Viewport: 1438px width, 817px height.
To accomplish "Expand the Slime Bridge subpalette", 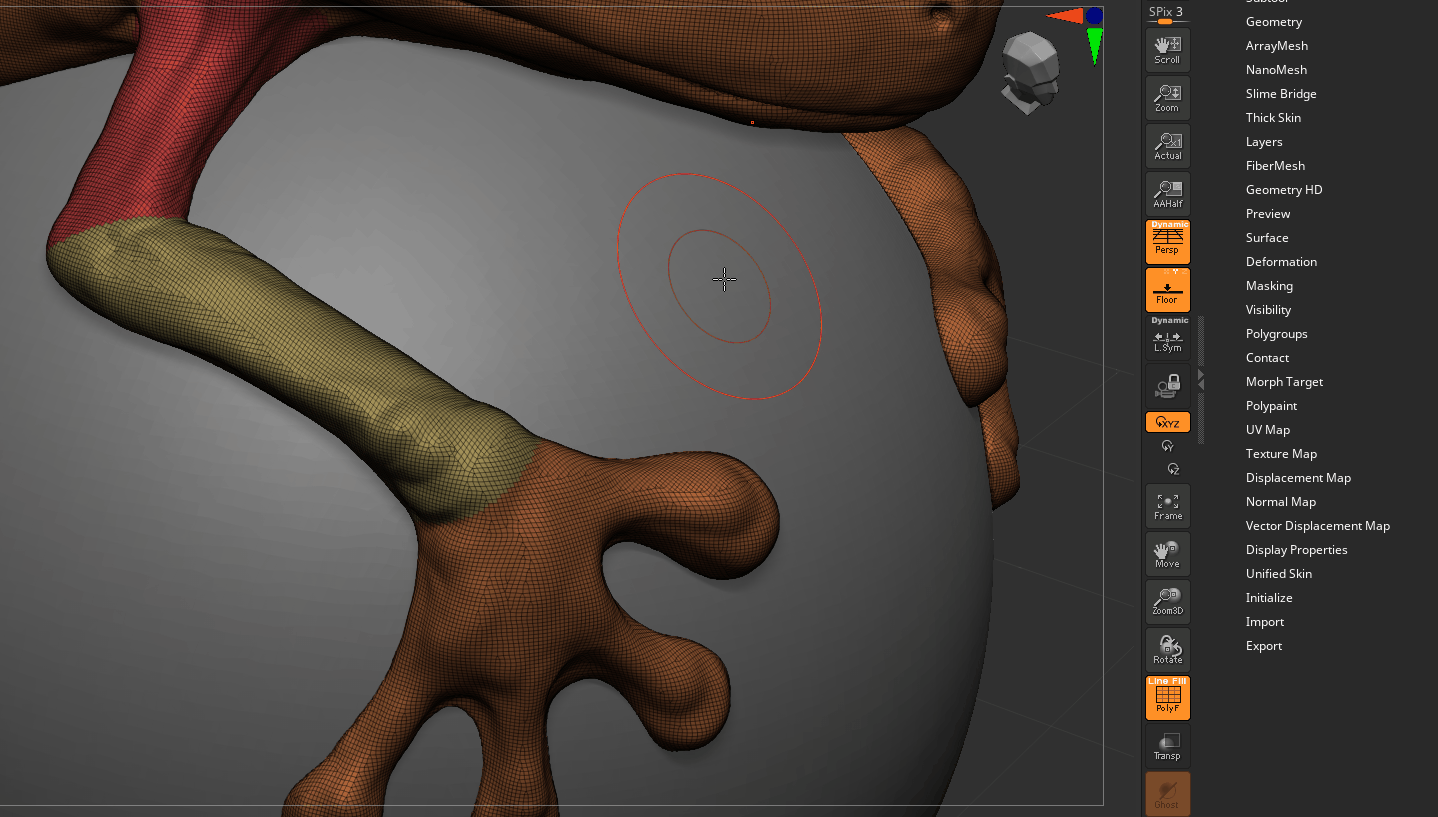I will pyautogui.click(x=1281, y=94).
